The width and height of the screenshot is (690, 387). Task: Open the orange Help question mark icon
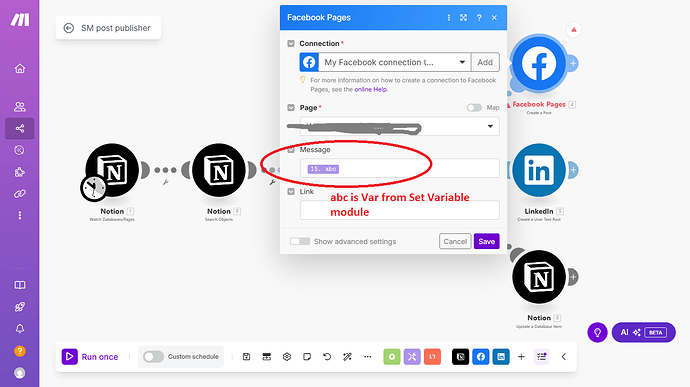pos(20,351)
